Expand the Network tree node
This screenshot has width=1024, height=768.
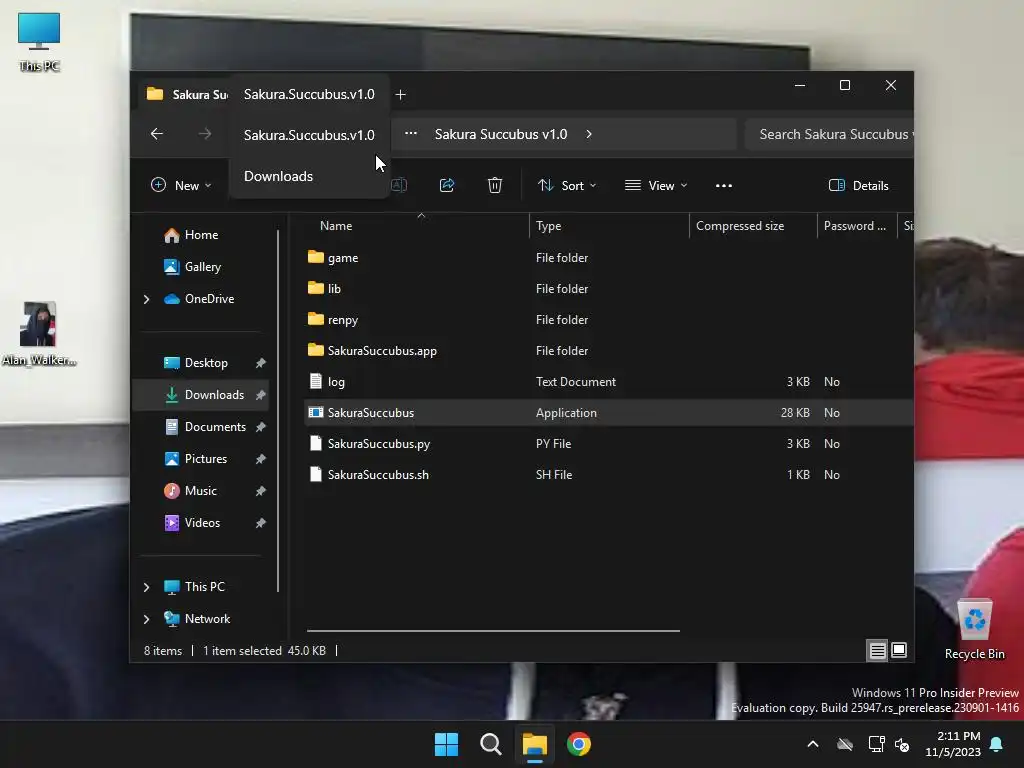point(146,619)
